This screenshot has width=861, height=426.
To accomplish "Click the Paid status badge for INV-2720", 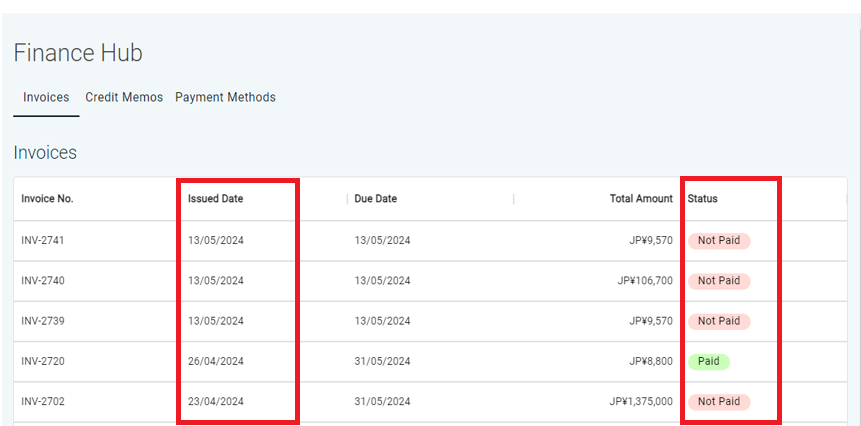I will pyautogui.click(x=708, y=361).
